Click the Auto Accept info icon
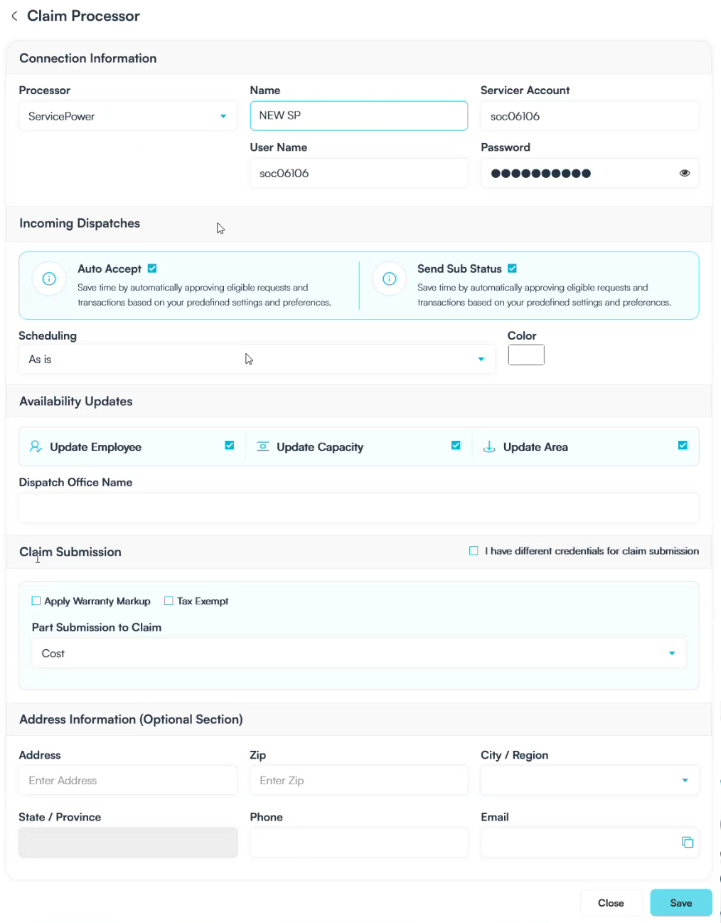The height and width of the screenshot is (923, 721). 49,278
